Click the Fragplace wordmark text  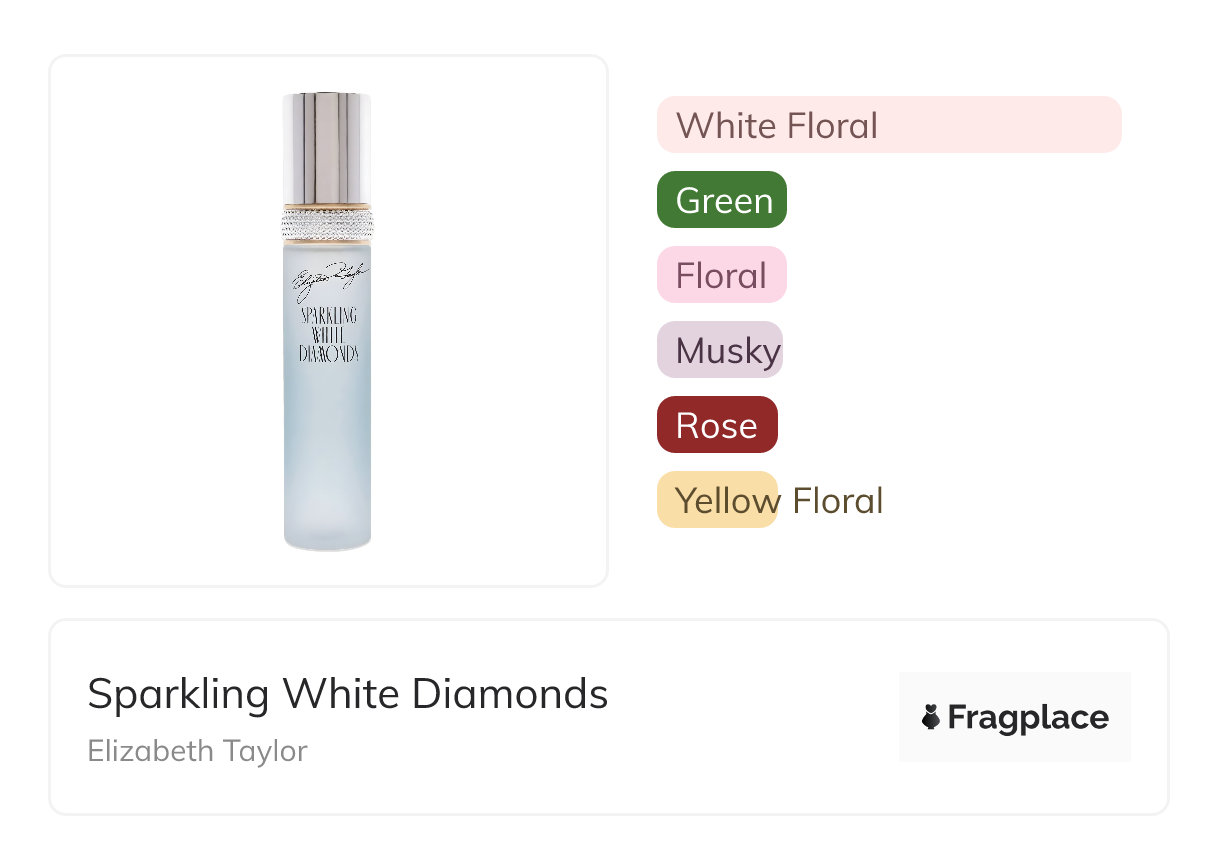point(1028,718)
